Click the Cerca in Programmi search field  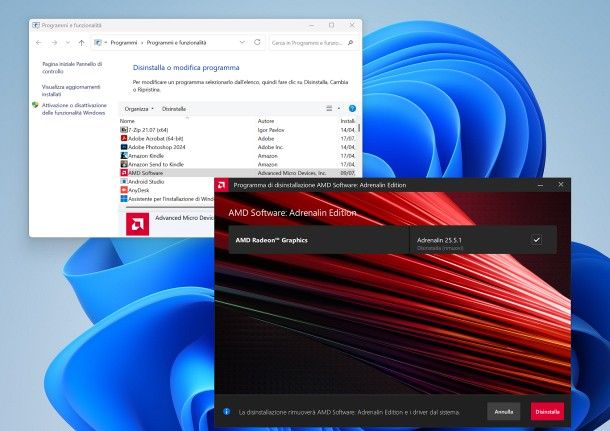[310, 43]
